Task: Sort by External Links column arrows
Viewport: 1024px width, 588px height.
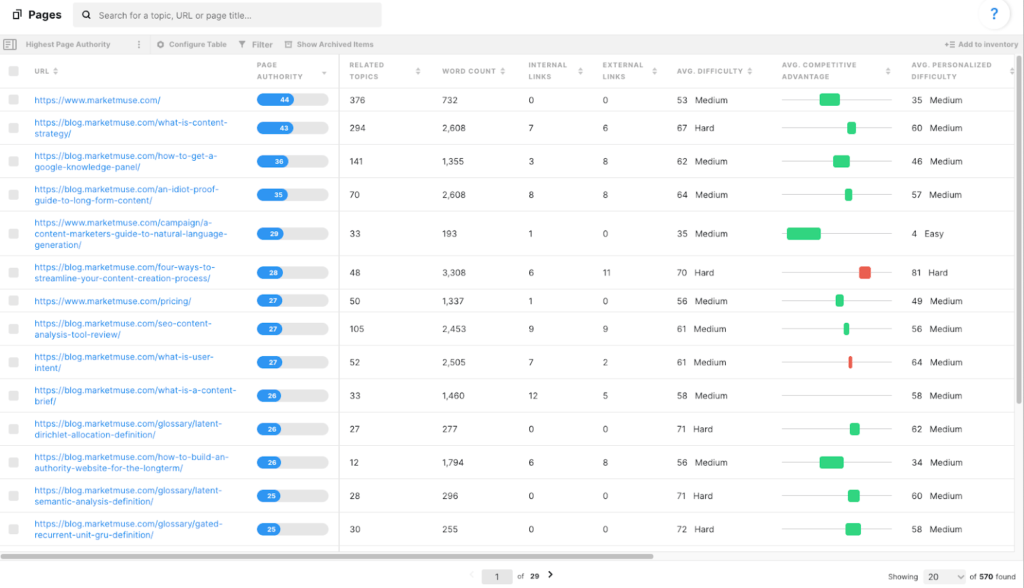Action: click(654, 71)
